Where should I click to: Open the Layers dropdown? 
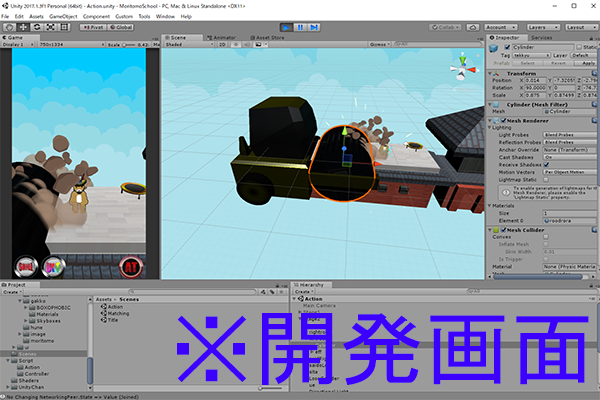point(539,28)
